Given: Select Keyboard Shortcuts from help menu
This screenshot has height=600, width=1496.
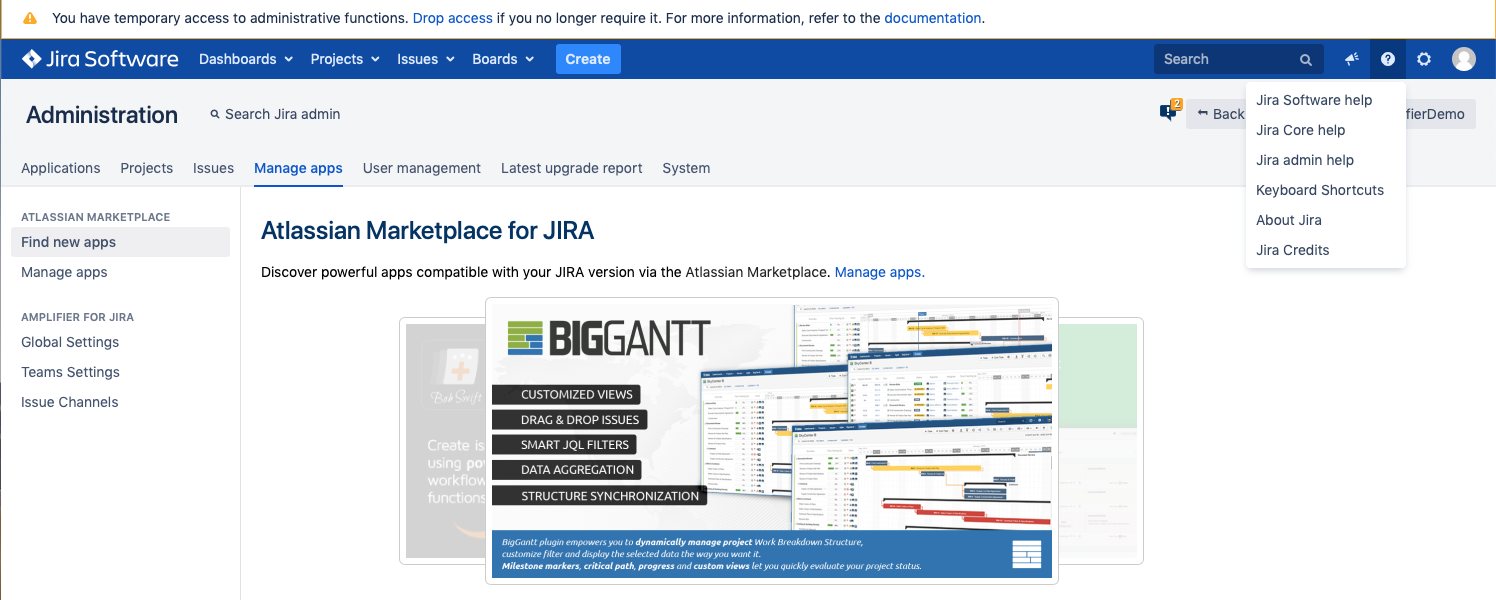Looking at the screenshot, I should point(1320,190).
